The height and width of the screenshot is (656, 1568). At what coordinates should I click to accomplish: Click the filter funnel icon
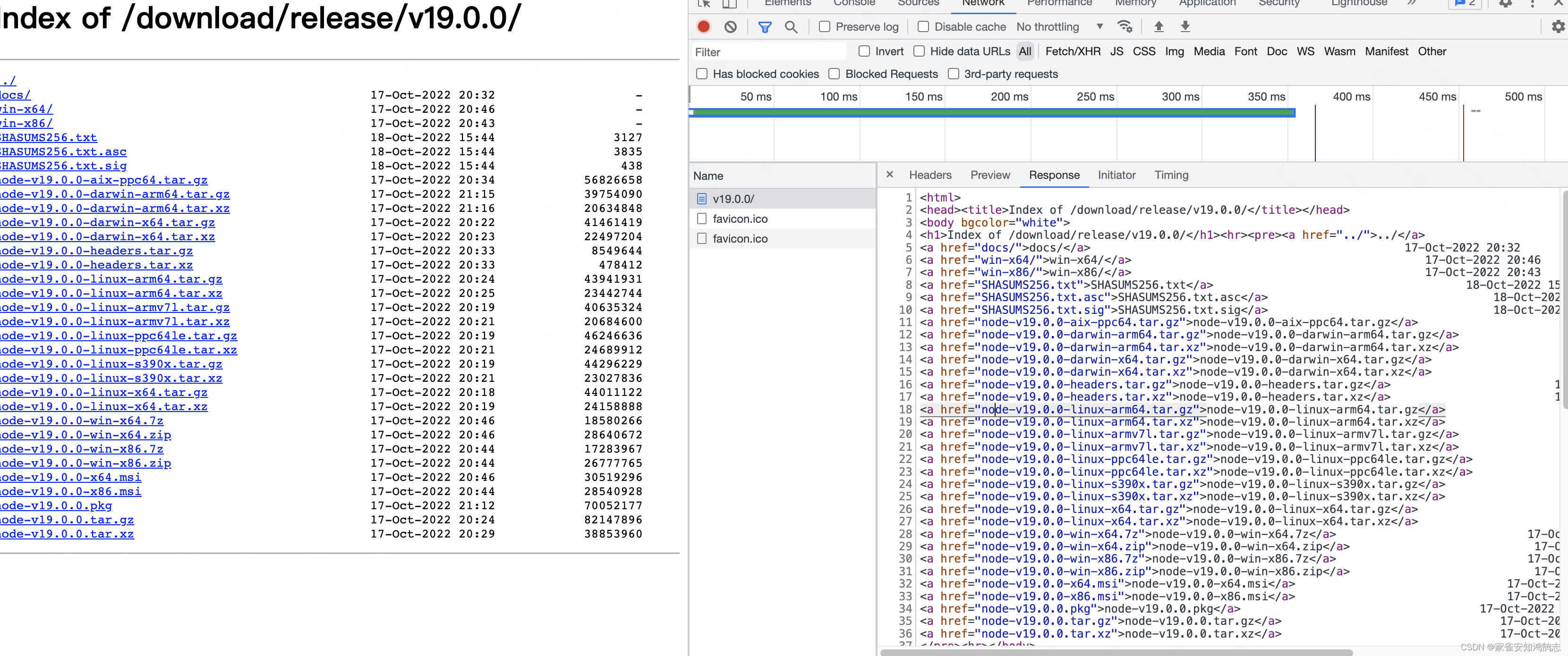pyautogui.click(x=762, y=27)
